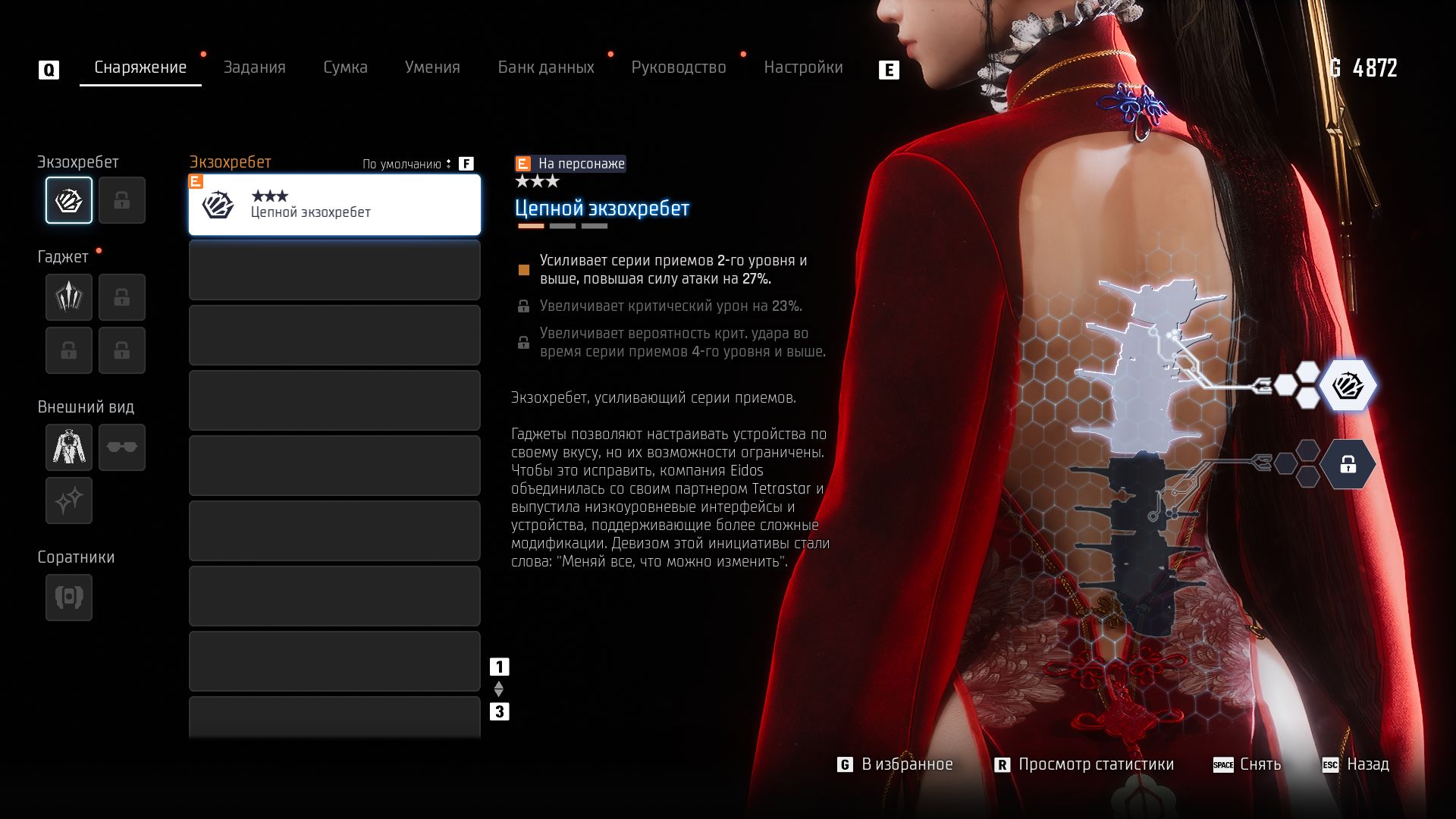Select the equipped exospine slot icon
This screenshot has height=819, width=1456.
tap(69, 200)
